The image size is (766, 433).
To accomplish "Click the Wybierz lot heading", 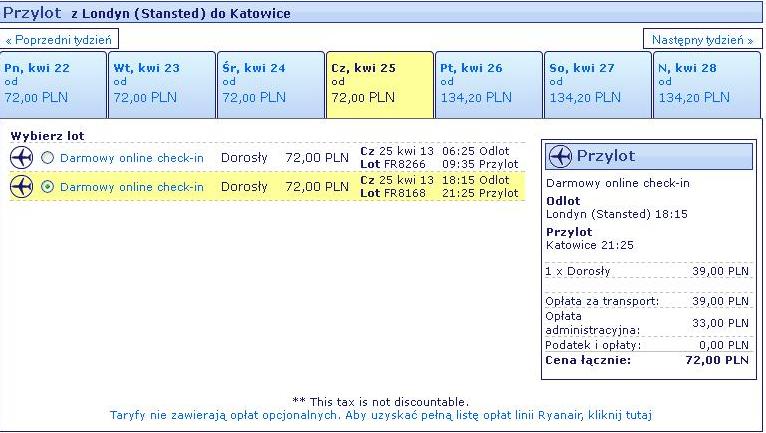I will point(47,136).
